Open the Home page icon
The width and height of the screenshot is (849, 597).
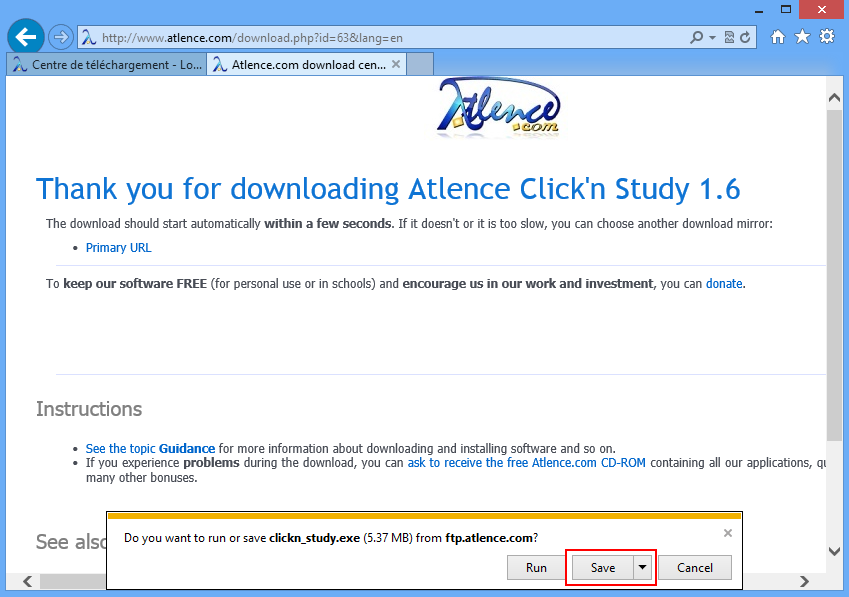coord(778,37)
